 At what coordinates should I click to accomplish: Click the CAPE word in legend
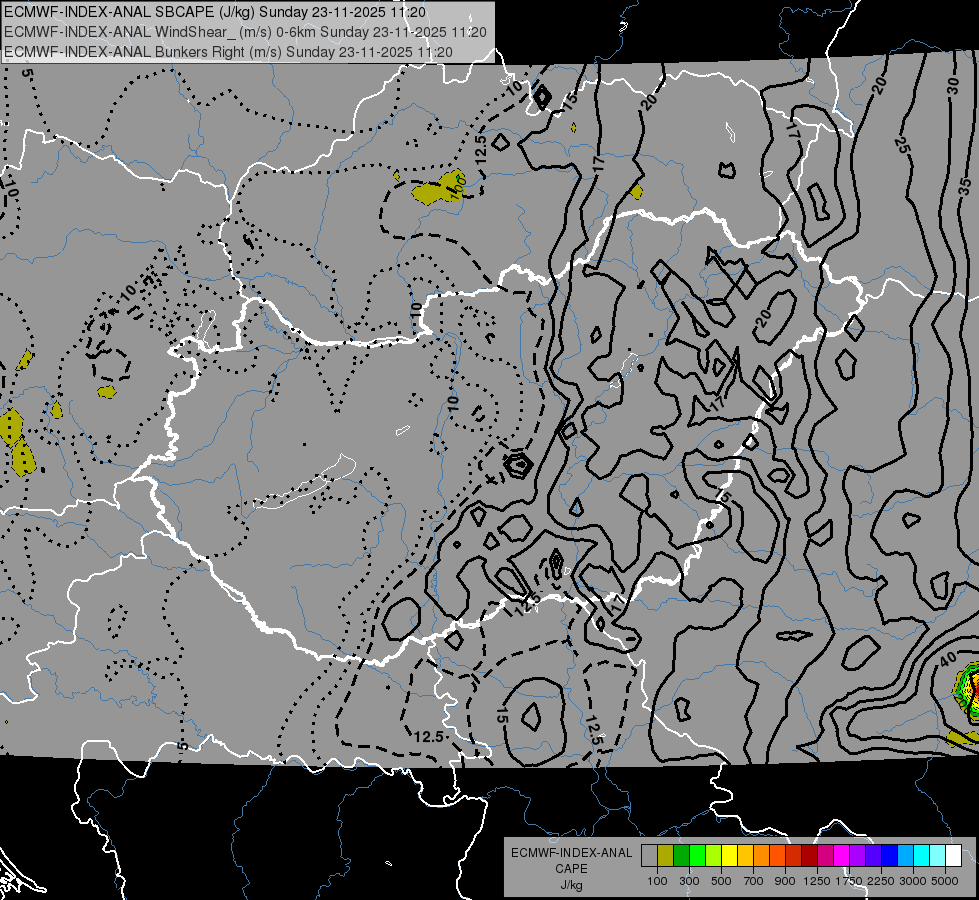tap(571, 869)
